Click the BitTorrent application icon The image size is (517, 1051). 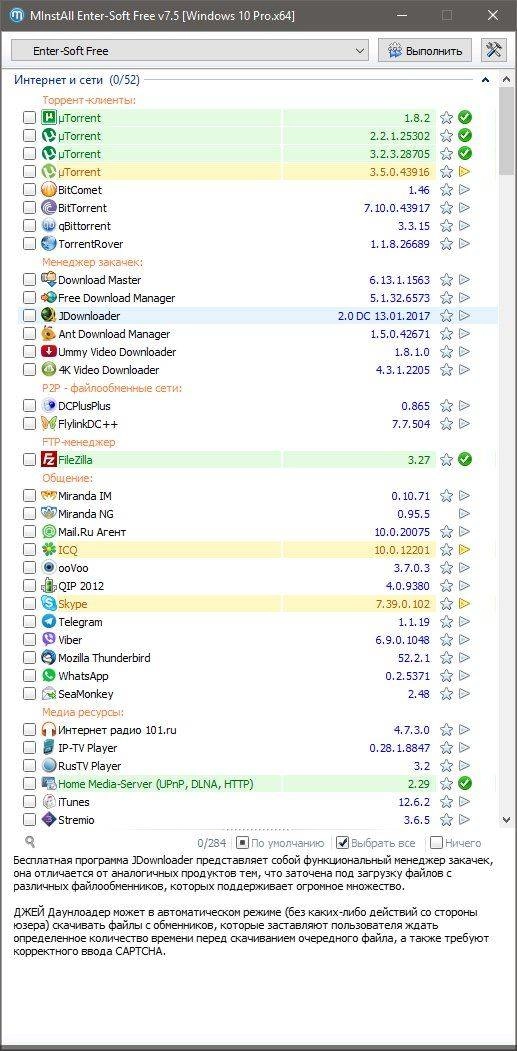click(x=48, y=208)
